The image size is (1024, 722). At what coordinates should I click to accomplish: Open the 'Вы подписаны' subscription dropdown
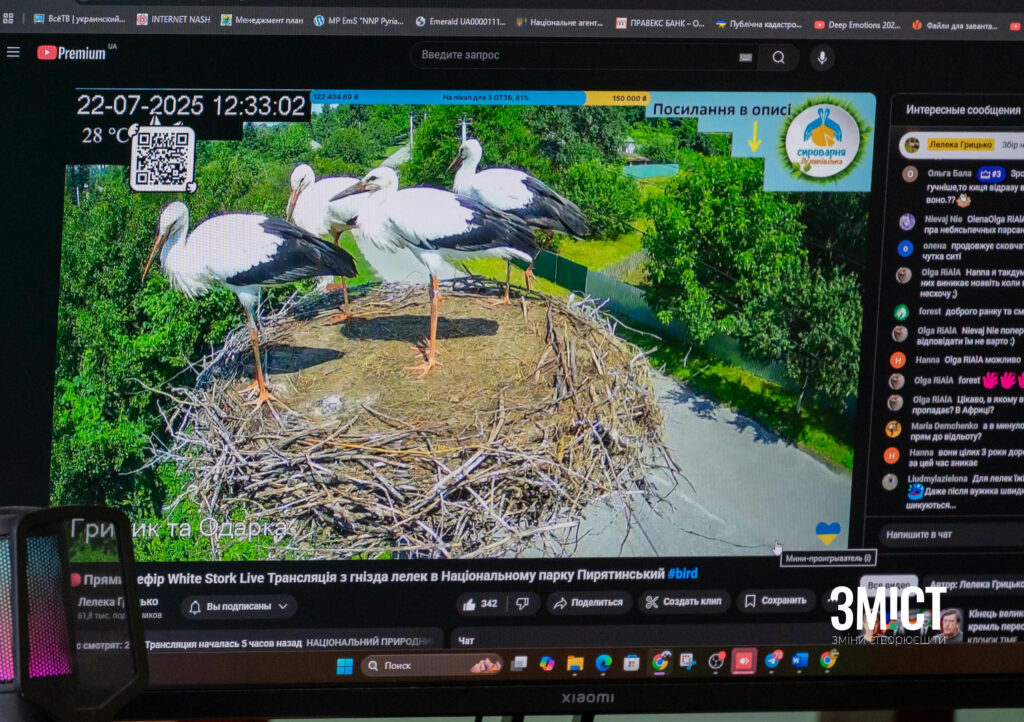point(239,606)
